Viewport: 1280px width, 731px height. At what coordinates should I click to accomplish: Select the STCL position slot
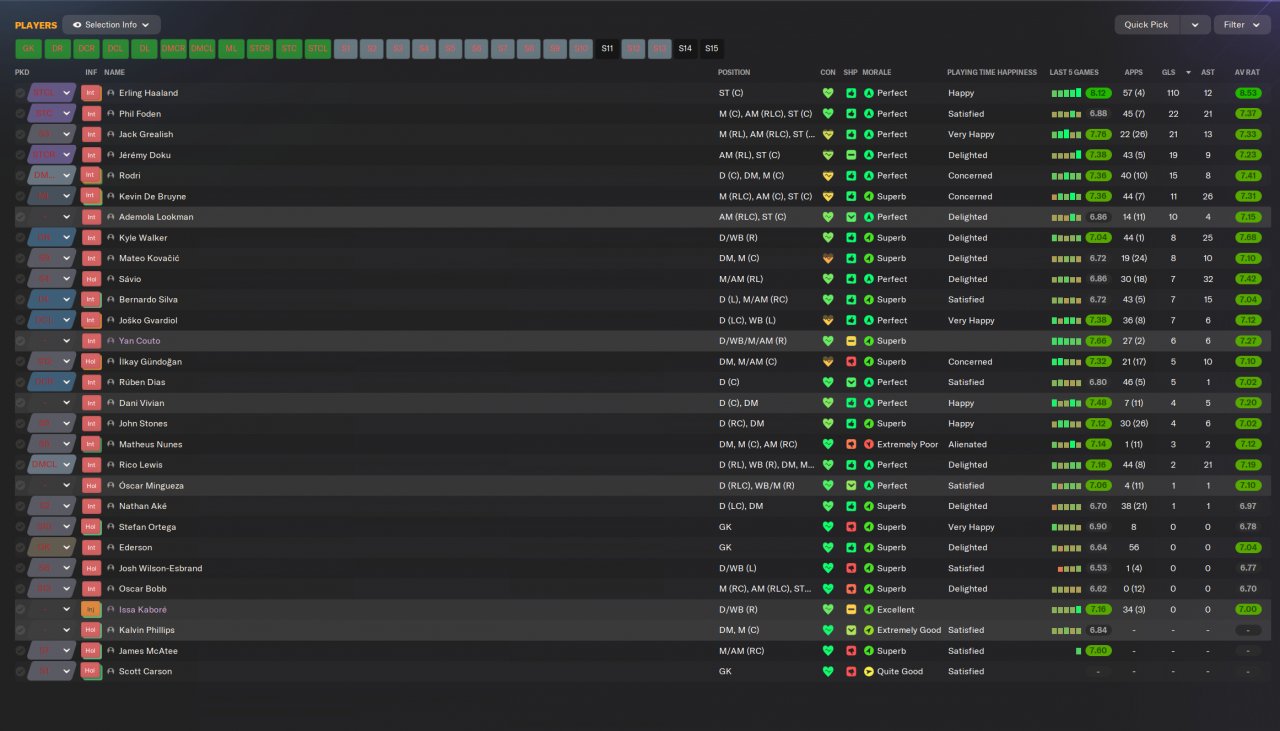pyautogui.click(x=318, y=48)
